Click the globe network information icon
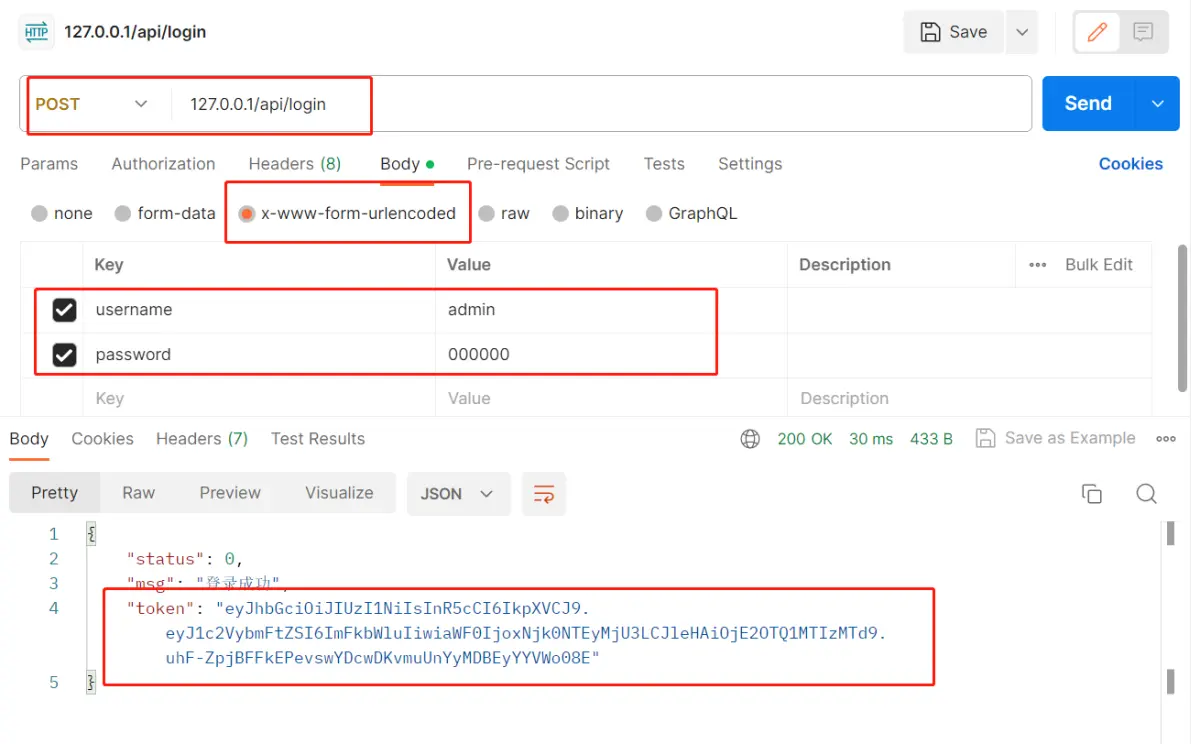 750,439
